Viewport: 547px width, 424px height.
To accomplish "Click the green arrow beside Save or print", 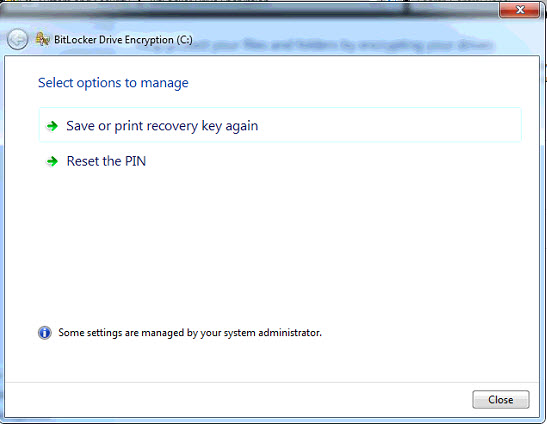I will point(52,126).
